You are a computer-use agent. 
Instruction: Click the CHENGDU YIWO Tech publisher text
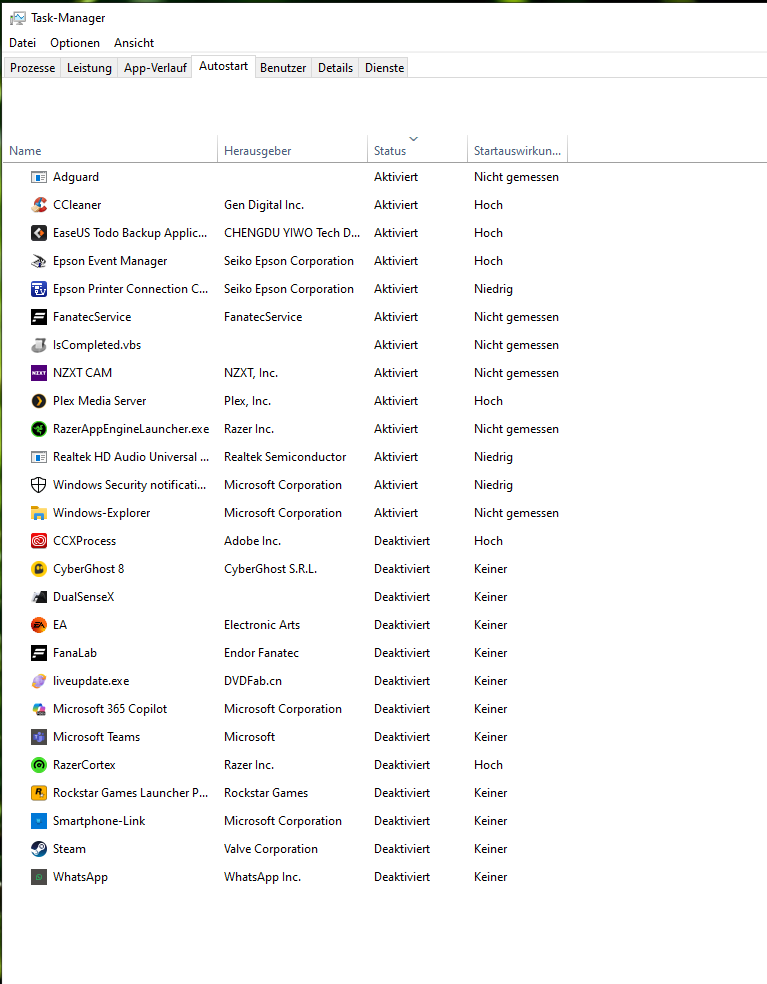coord(292,233)
